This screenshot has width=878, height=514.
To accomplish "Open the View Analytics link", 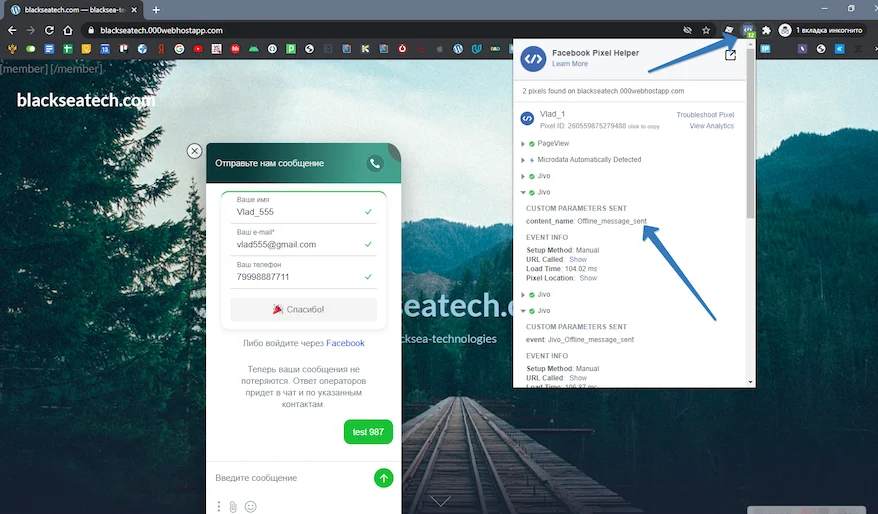I will (712, 126).
